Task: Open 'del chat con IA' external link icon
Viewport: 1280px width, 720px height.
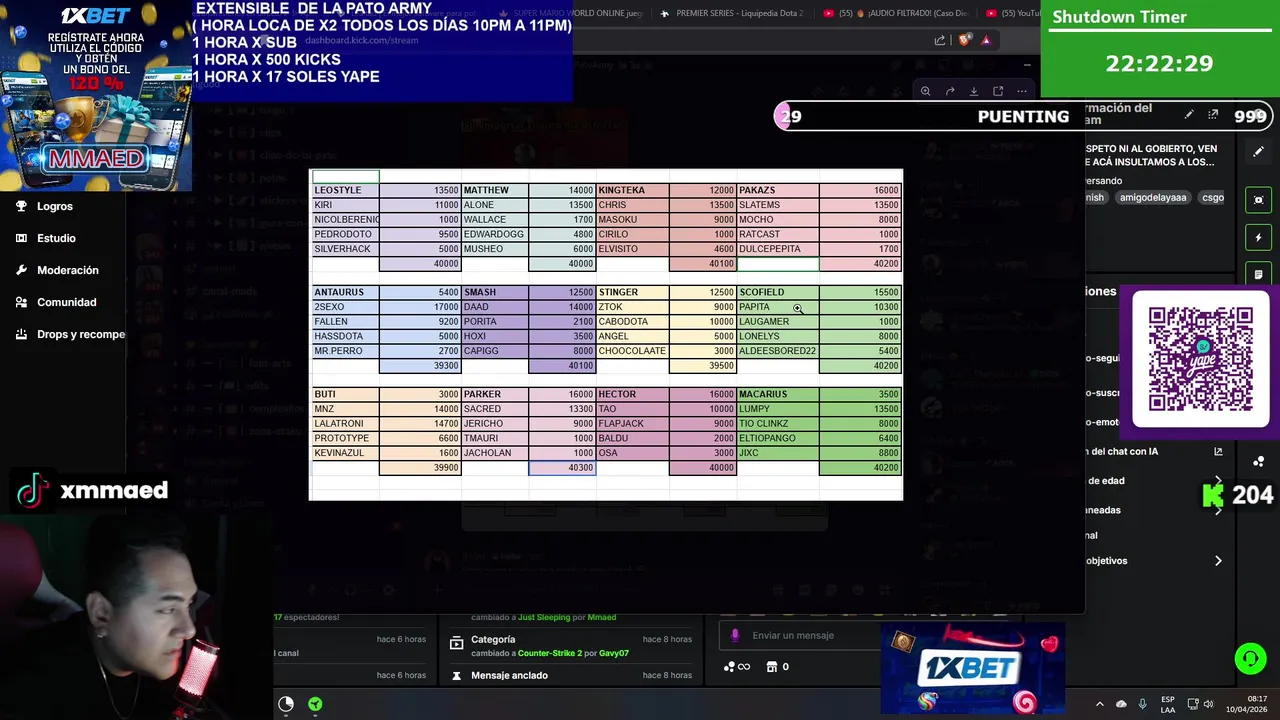Action: click(x=1218, y=452)
